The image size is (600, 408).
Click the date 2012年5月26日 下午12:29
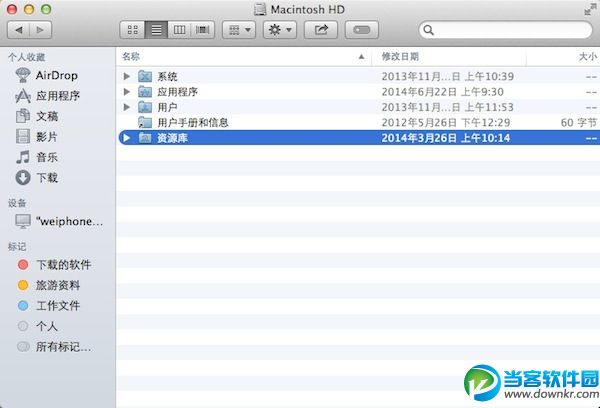click(x=446, y=122)
